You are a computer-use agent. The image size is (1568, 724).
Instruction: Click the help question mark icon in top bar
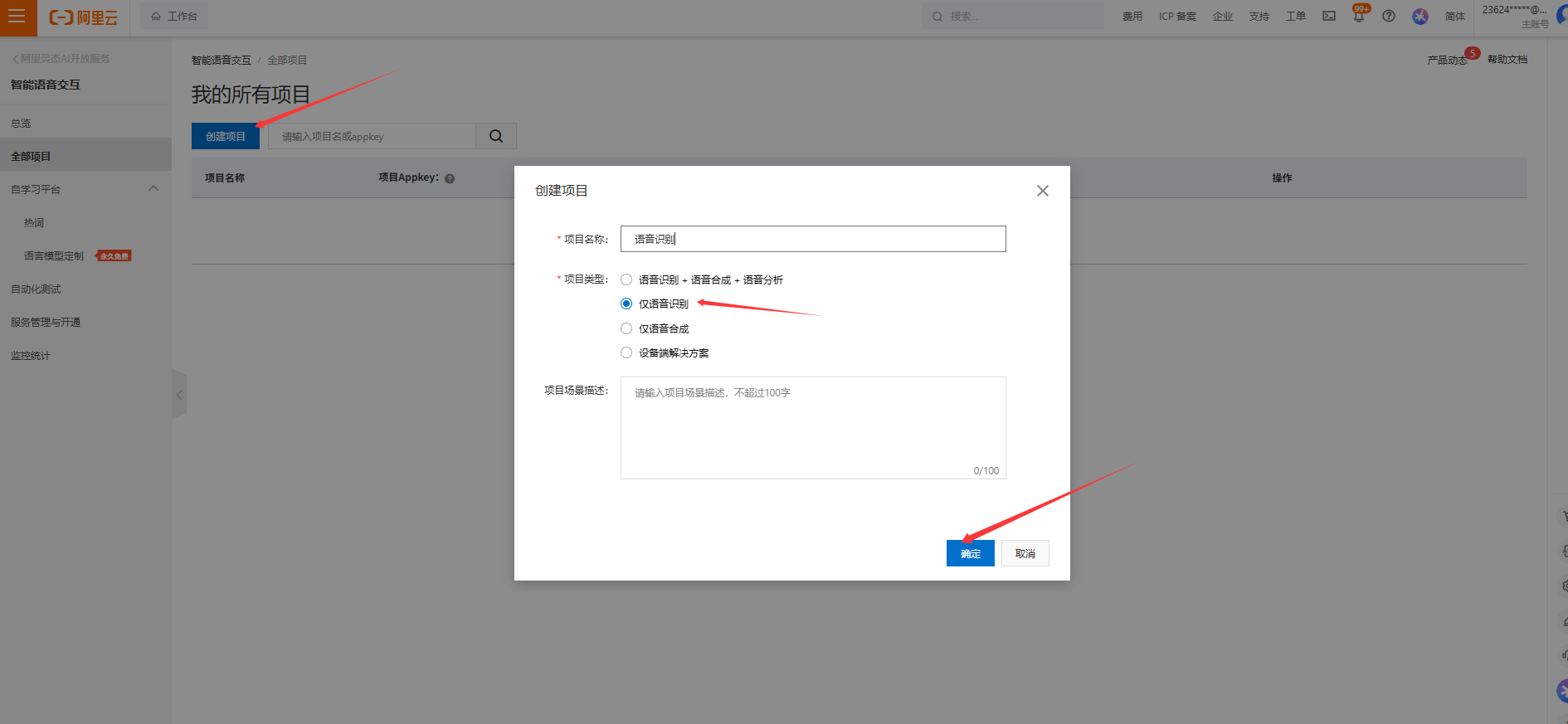[1389, 17]
